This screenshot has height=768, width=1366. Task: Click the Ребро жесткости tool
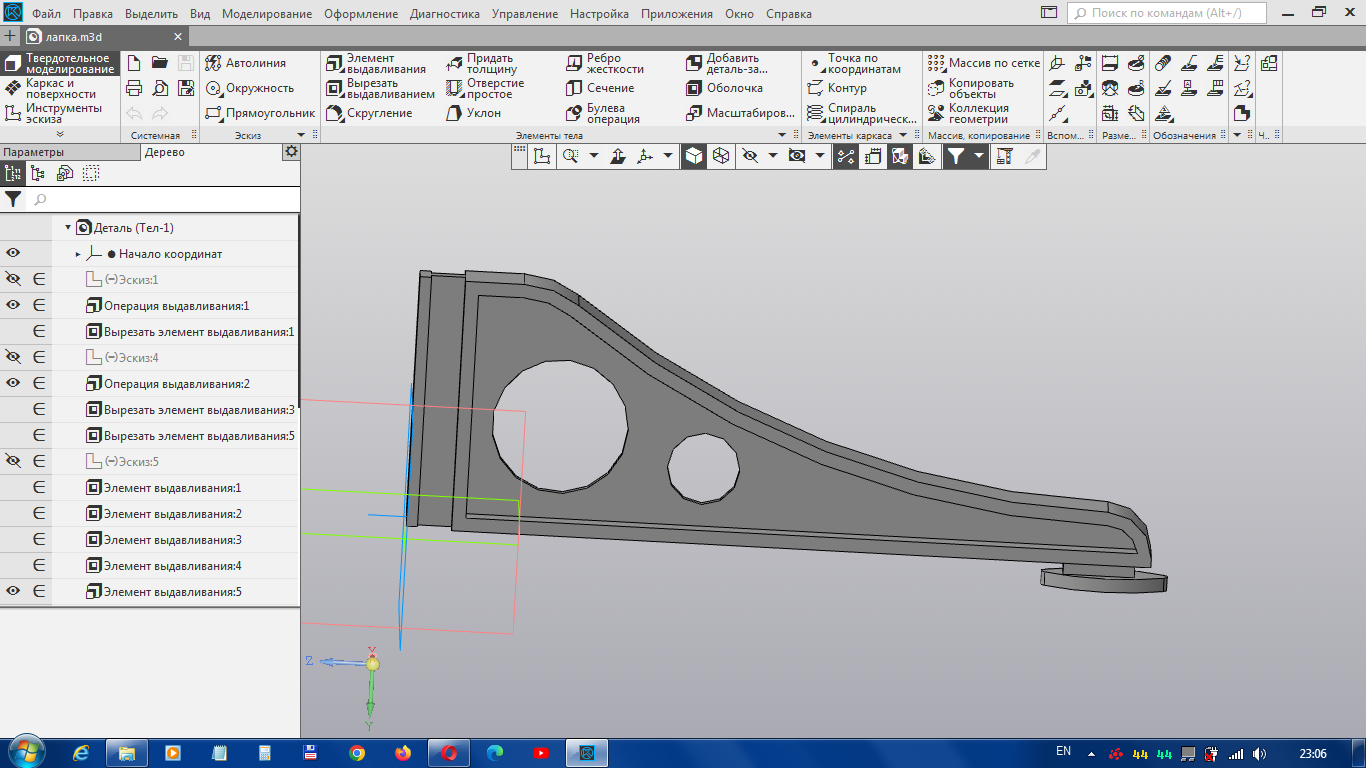click(604, 64)
